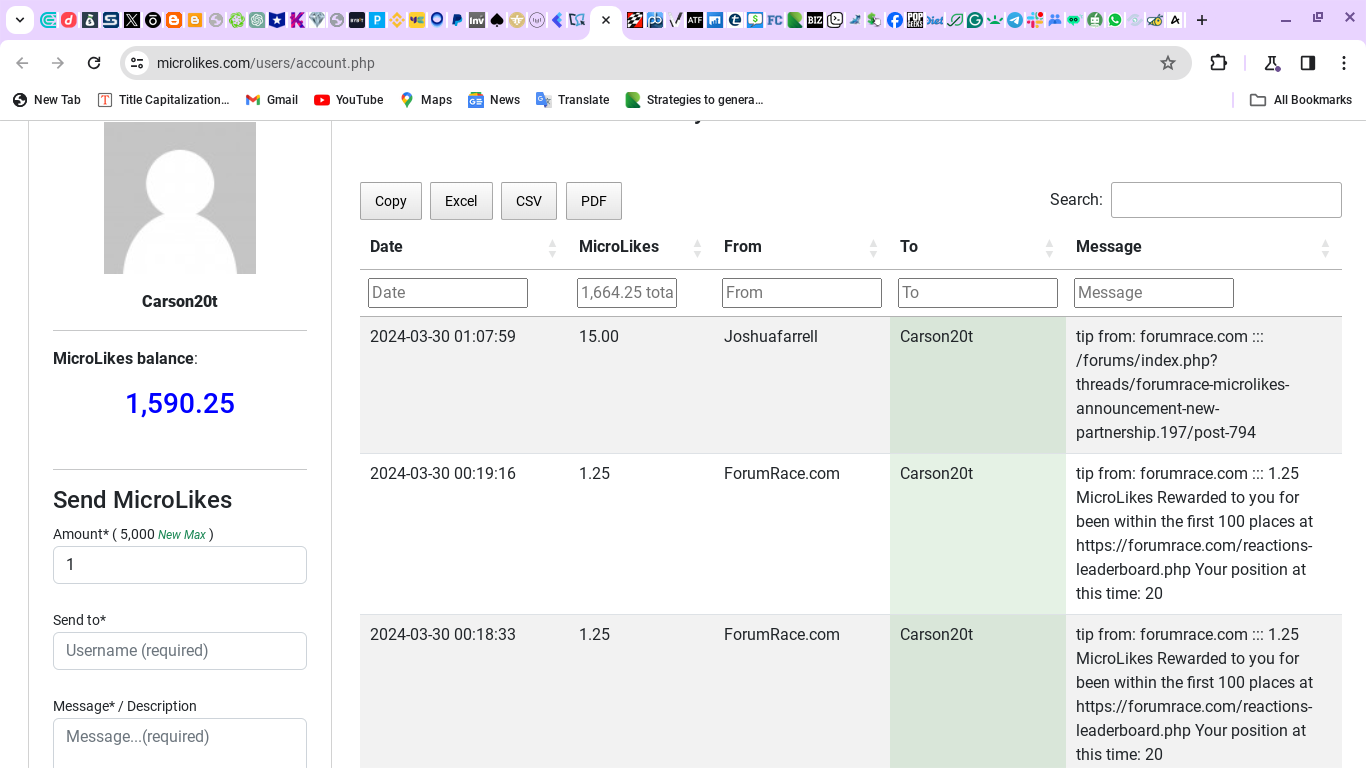The width and height of the screenshot is (1366, 768).
Task: Go back to previous page
Action: 22,63
